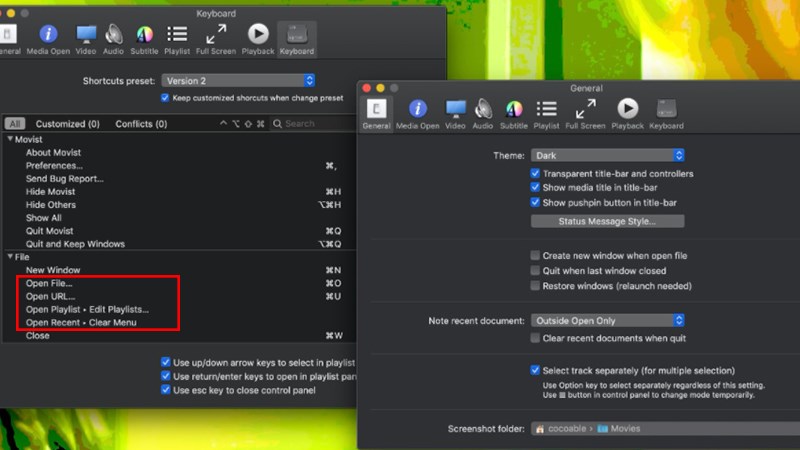This screenshot has height=450, width=800.
Task: Collapse the Movist section disclosure triangle
Action: pos(10,139)
